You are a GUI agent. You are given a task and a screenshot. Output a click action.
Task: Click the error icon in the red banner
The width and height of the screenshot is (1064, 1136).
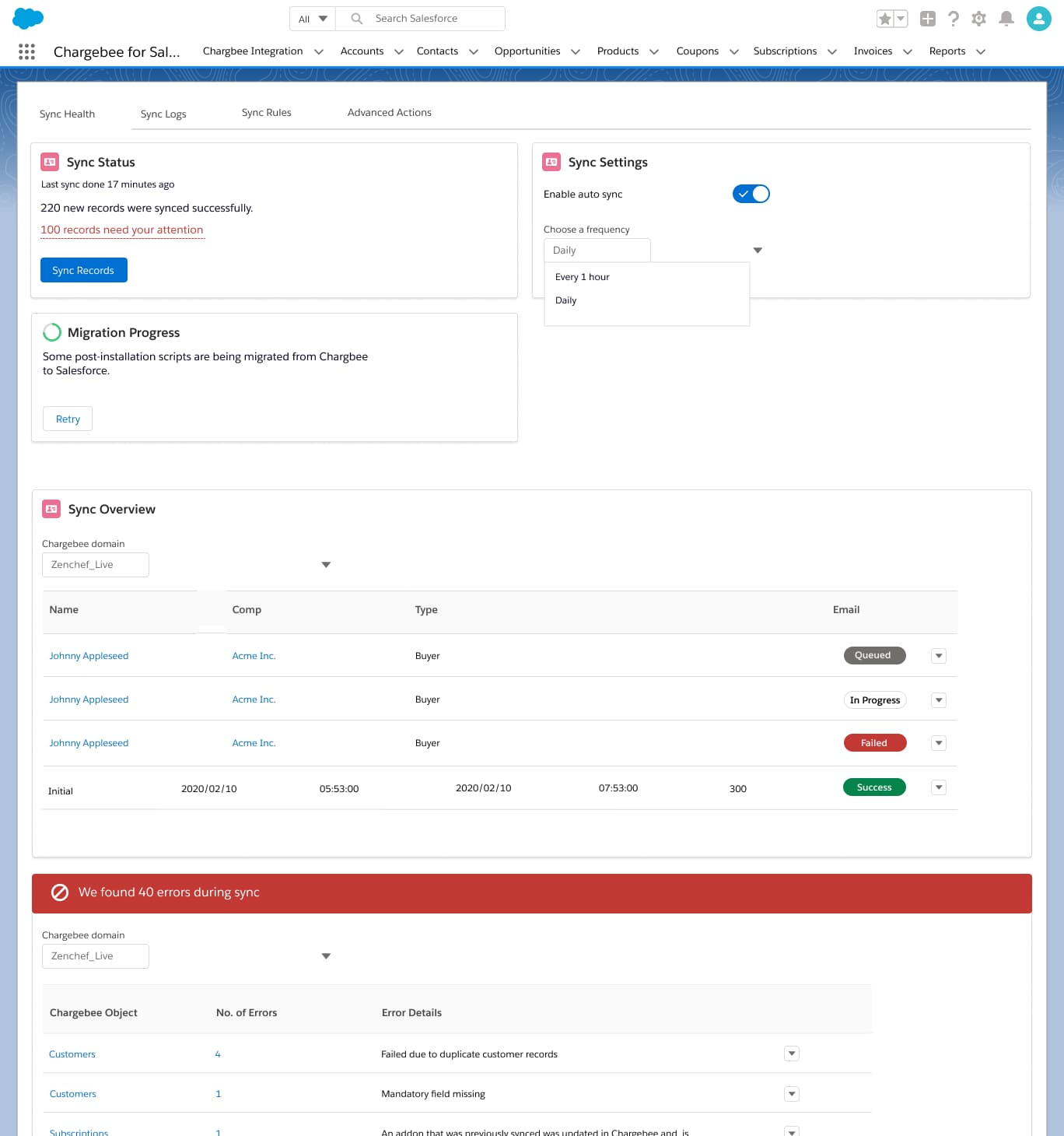coord(59,892)
